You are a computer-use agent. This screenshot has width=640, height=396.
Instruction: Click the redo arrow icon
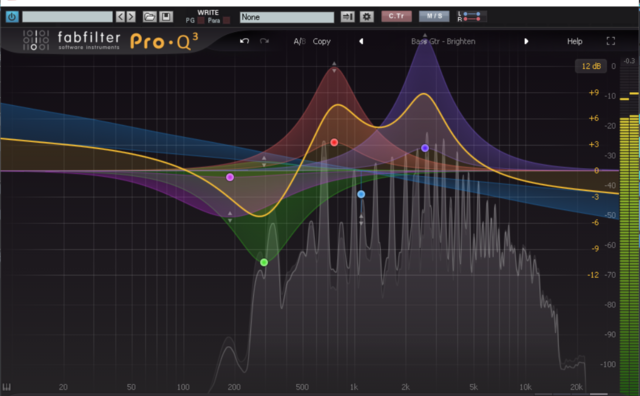264,41
